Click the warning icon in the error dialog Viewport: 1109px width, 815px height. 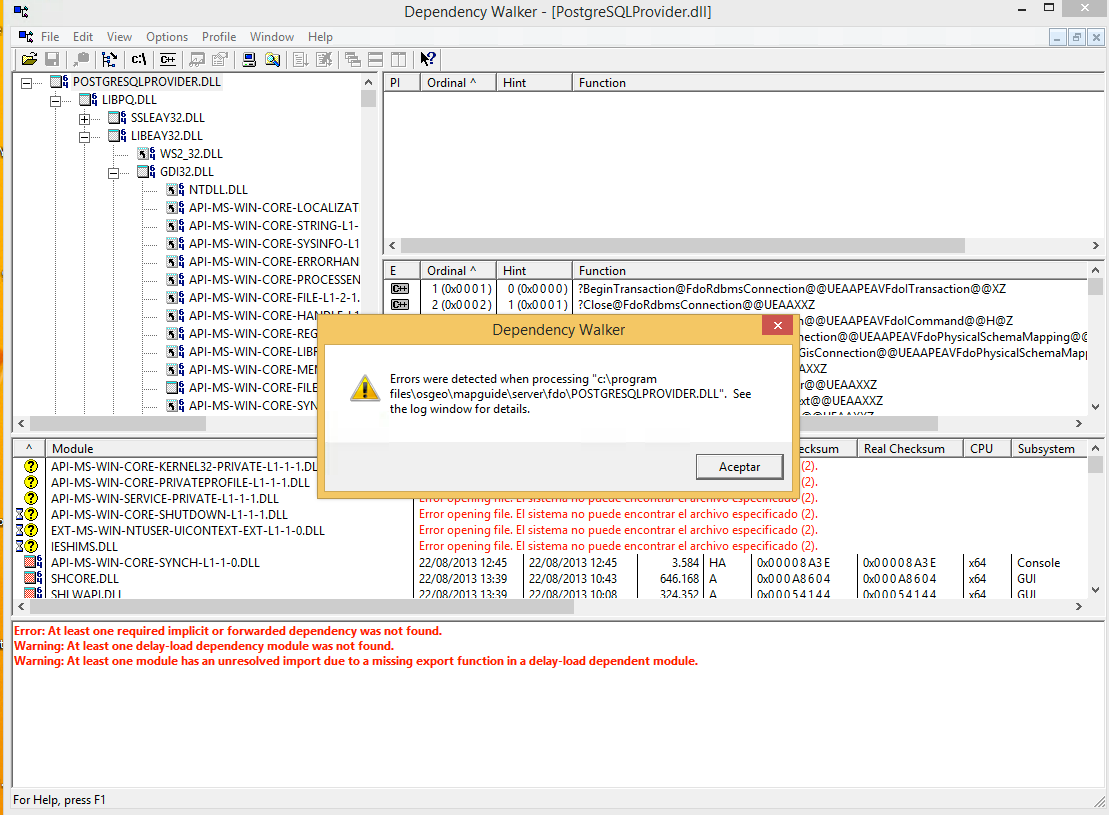[x=365, y=388]
